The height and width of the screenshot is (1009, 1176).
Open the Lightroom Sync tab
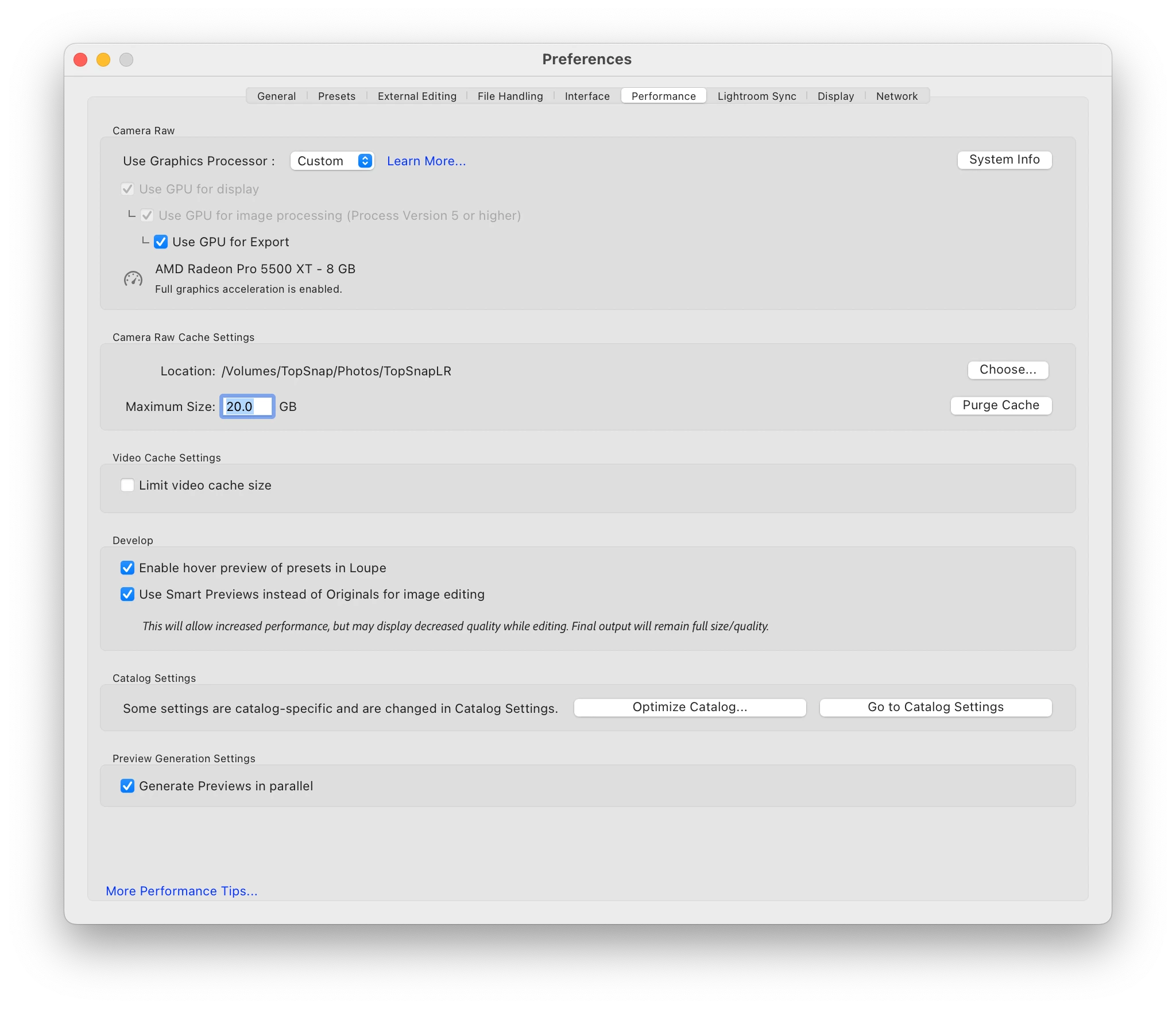757,96
